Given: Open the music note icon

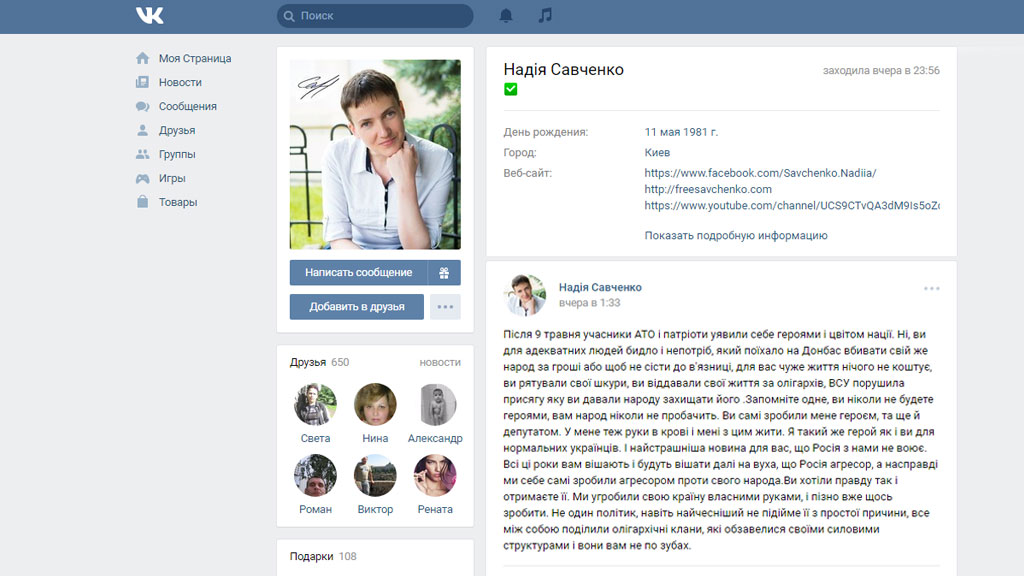Looking at the screenshot, I should point(545,16).
